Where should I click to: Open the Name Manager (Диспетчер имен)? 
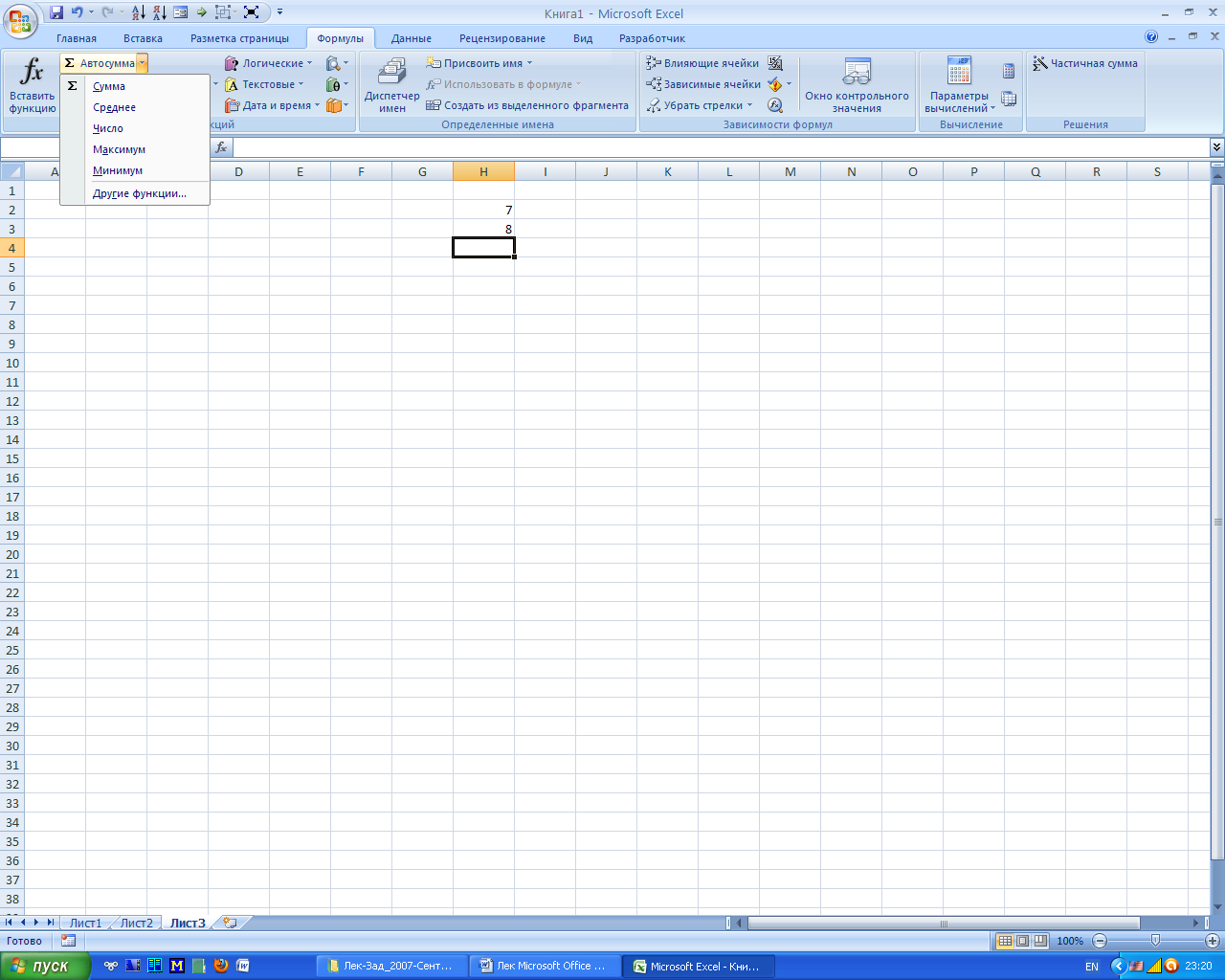[x=391, y=86]
